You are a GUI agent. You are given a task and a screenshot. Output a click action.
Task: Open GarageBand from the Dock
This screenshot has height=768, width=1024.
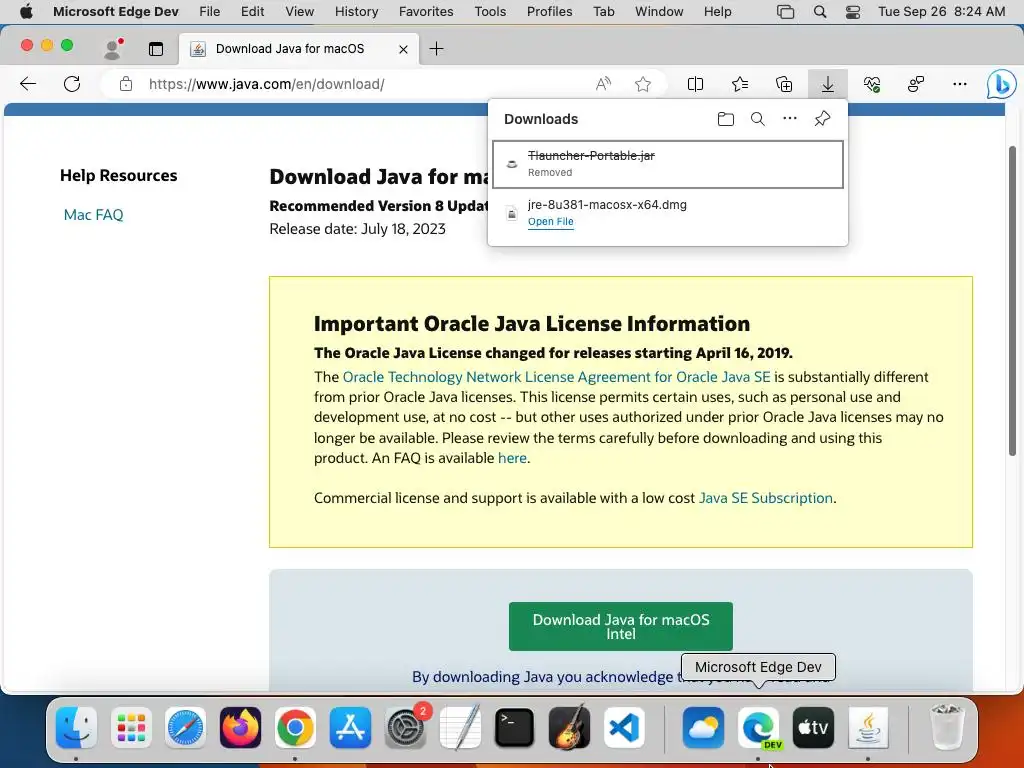pos(569,727)
